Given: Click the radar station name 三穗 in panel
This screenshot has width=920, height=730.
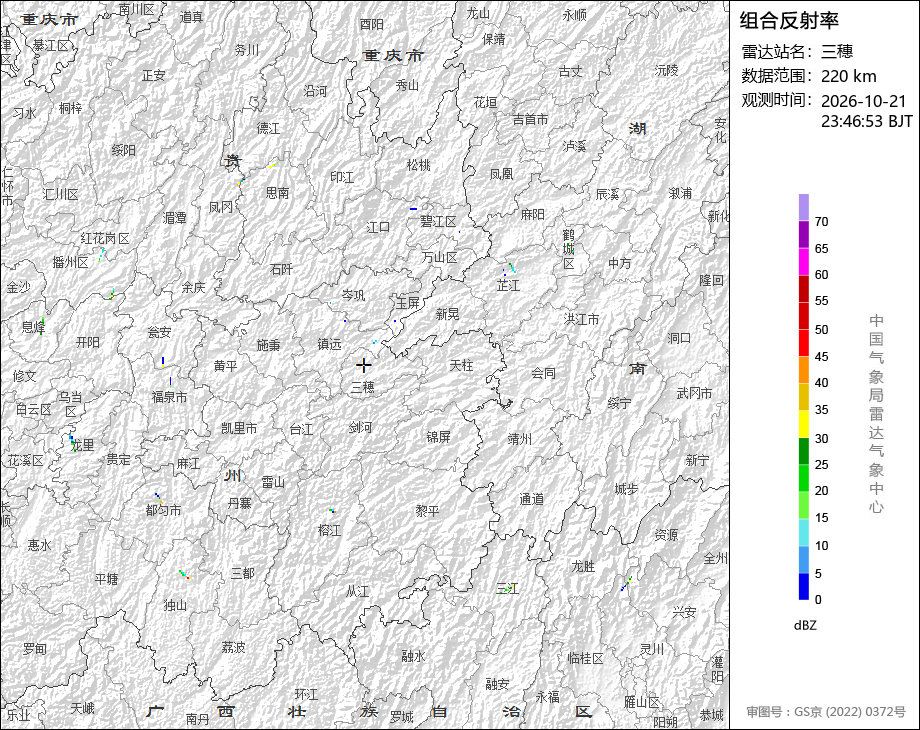Looking at the screenshot, I should click(x=837, y=52).
